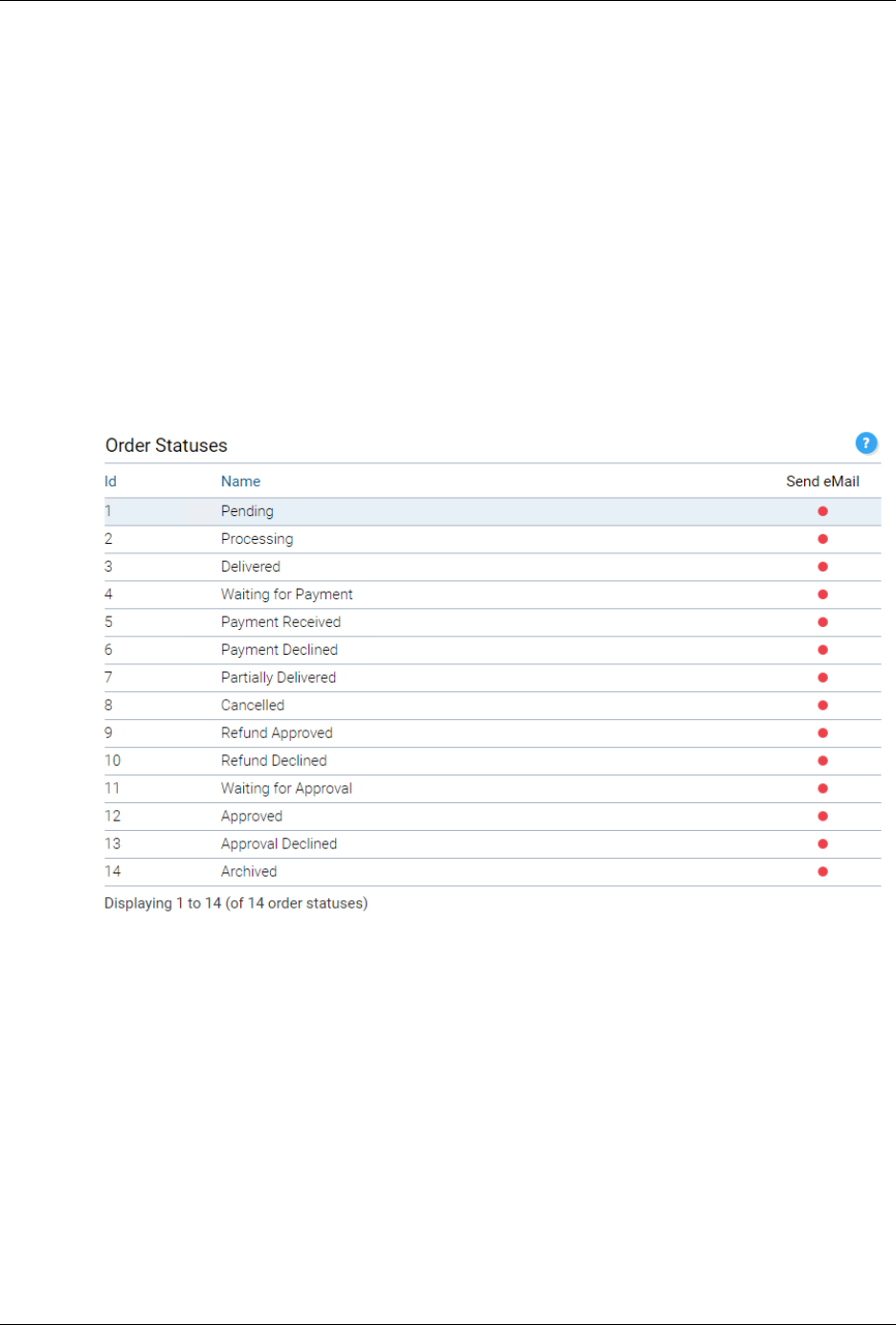This screenshot has width=896, height=1325.
Task: Select the Approval Declined status row
Action: (279, 844)
